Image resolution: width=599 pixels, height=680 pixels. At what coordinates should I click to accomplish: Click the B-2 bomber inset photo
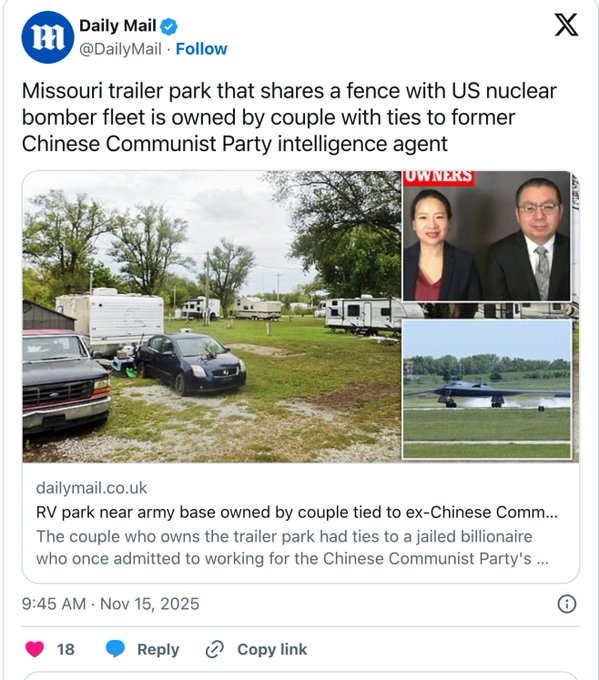click(487, 389)
